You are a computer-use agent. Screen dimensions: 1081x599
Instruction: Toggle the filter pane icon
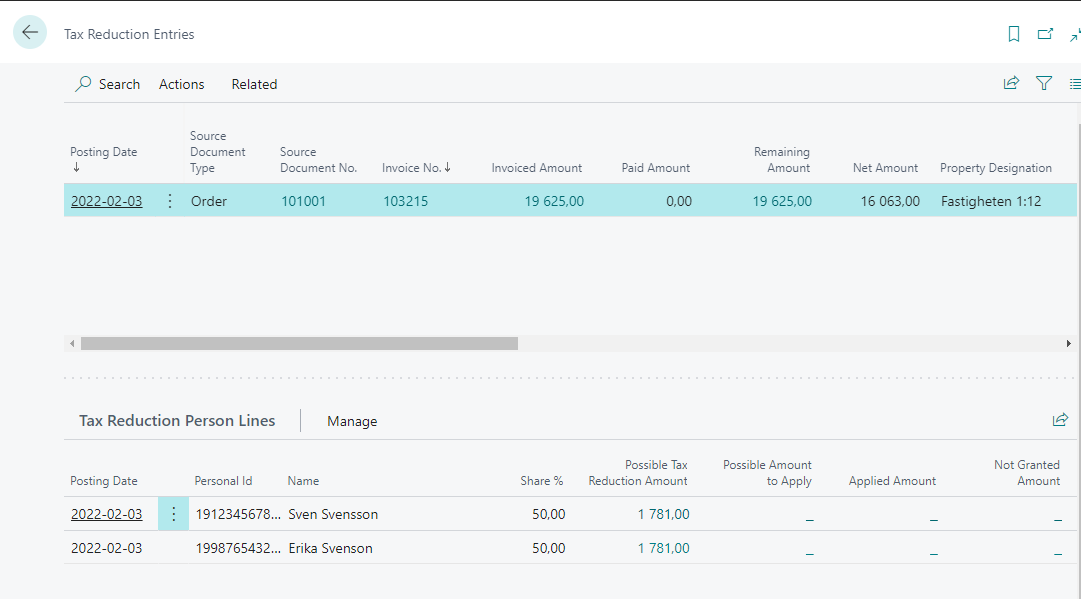[1044, 83]
